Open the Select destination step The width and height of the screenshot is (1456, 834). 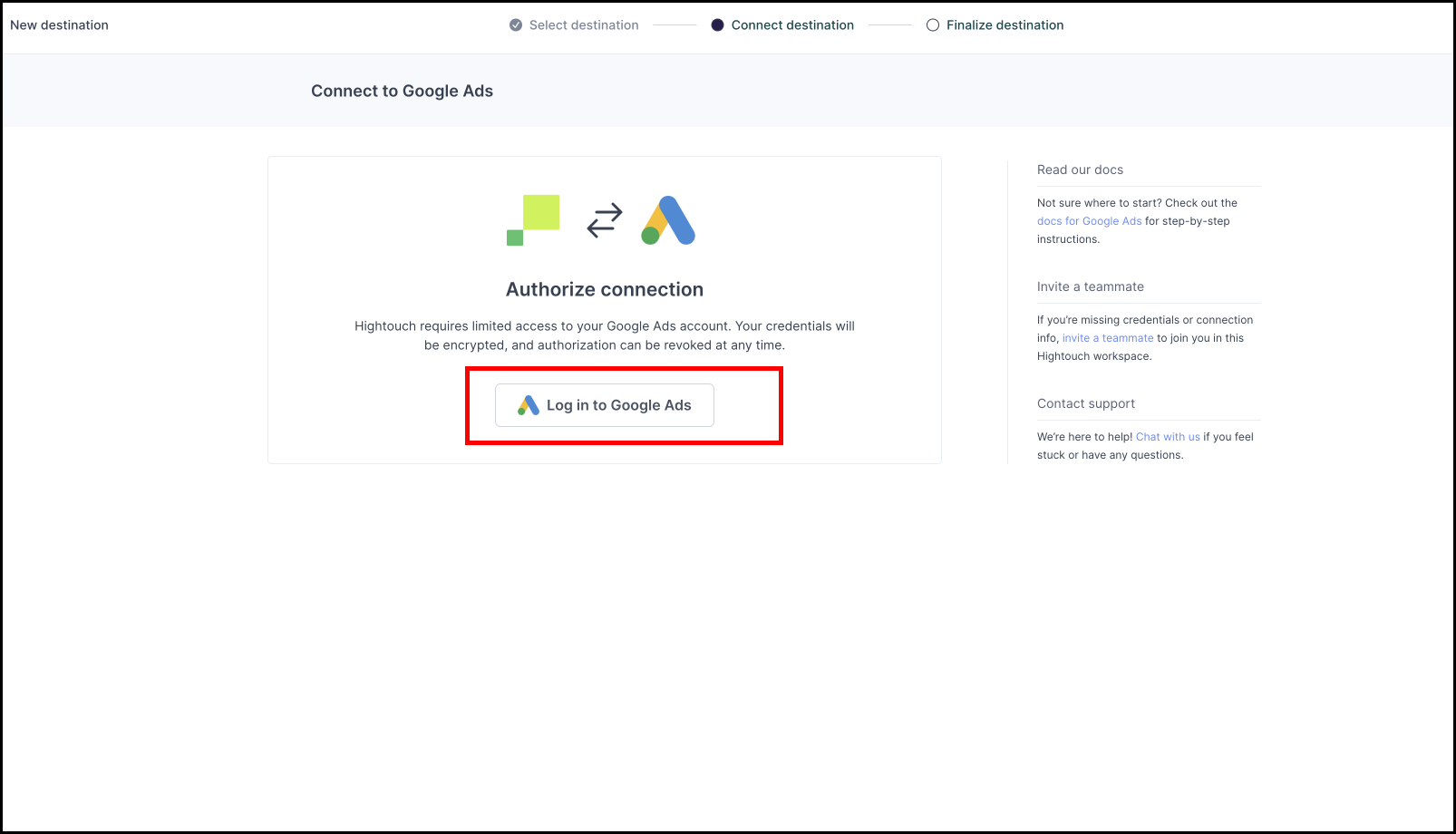[x=583, y=24]
